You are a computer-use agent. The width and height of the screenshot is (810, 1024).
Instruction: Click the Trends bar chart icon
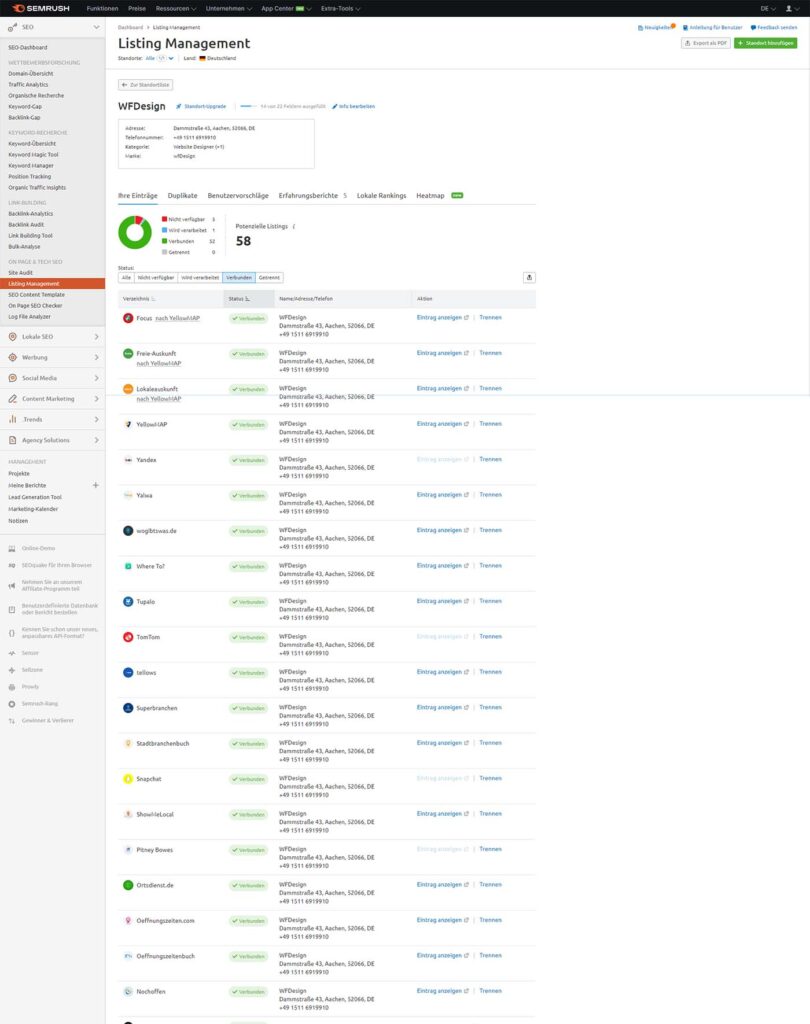point(12,419)
